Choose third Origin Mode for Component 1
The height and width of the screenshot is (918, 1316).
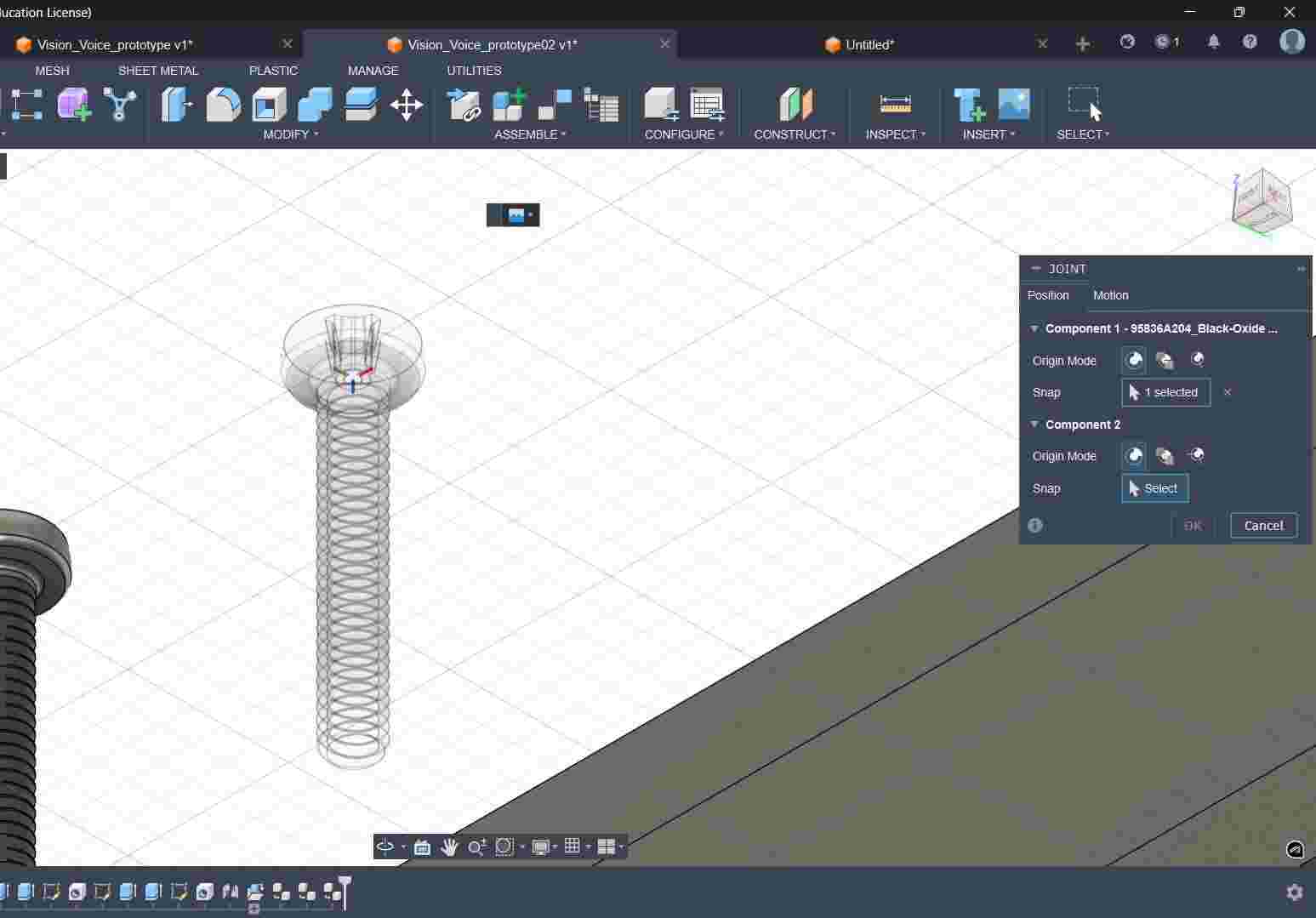click(1197, 360)
